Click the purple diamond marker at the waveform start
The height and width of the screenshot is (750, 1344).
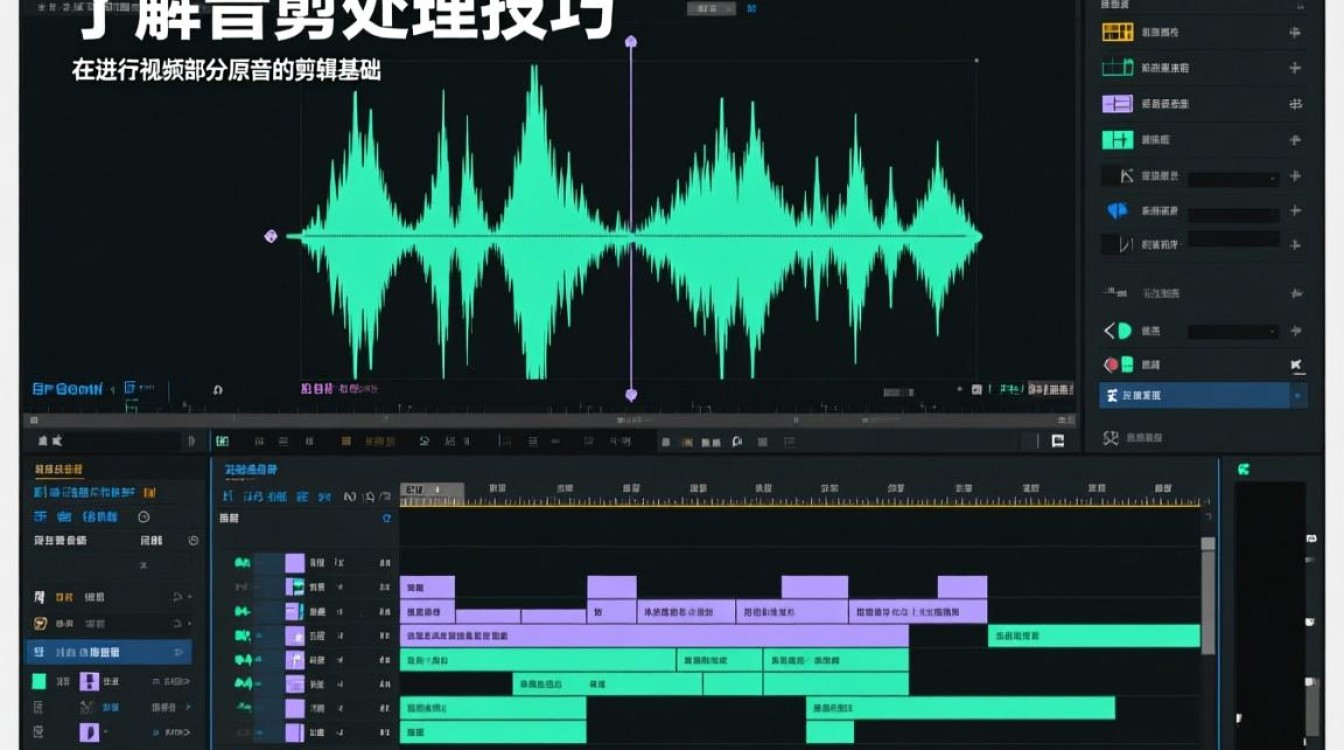pos(270,236)
